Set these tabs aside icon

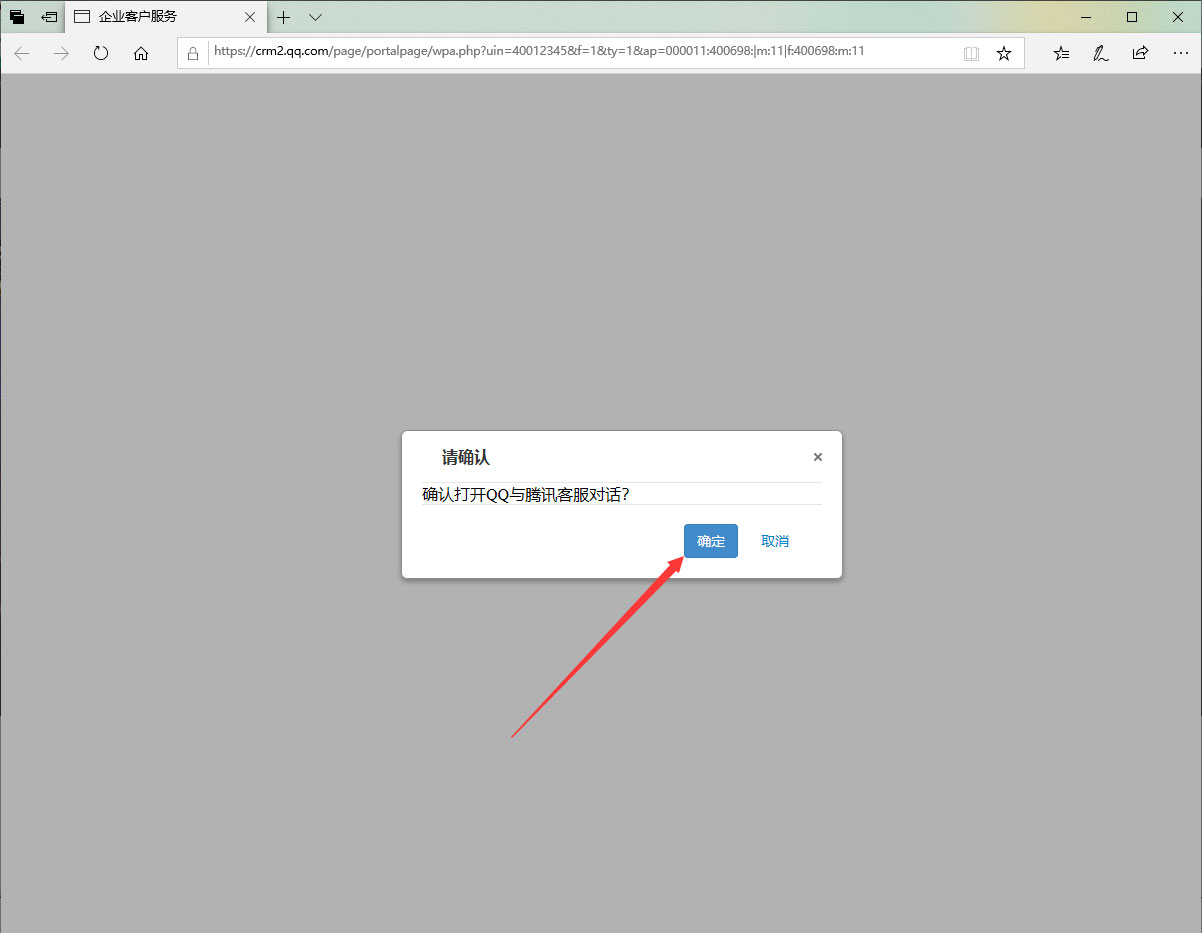point(49,17)
